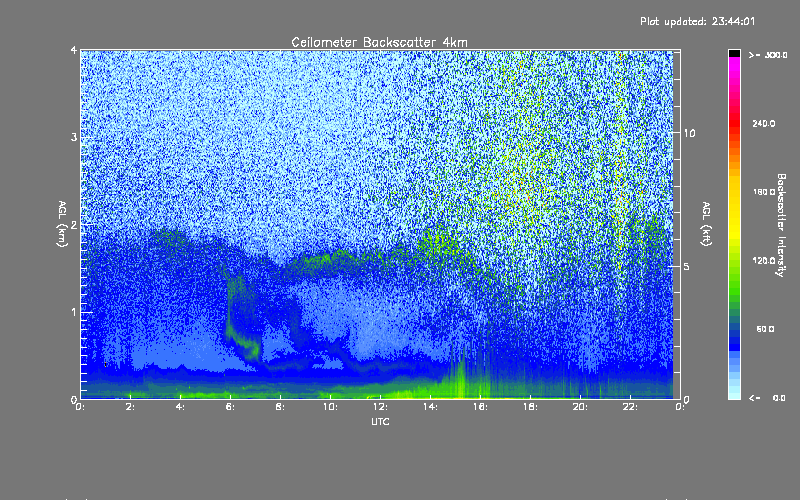Click the "Backscatter Intensity" colorbar label
This screenshot has width=800, height=500.
[x=781, y=225]
